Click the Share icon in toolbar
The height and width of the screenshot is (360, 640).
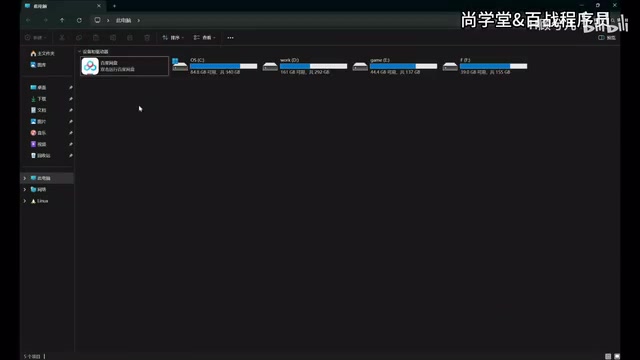tap(130, 38)
